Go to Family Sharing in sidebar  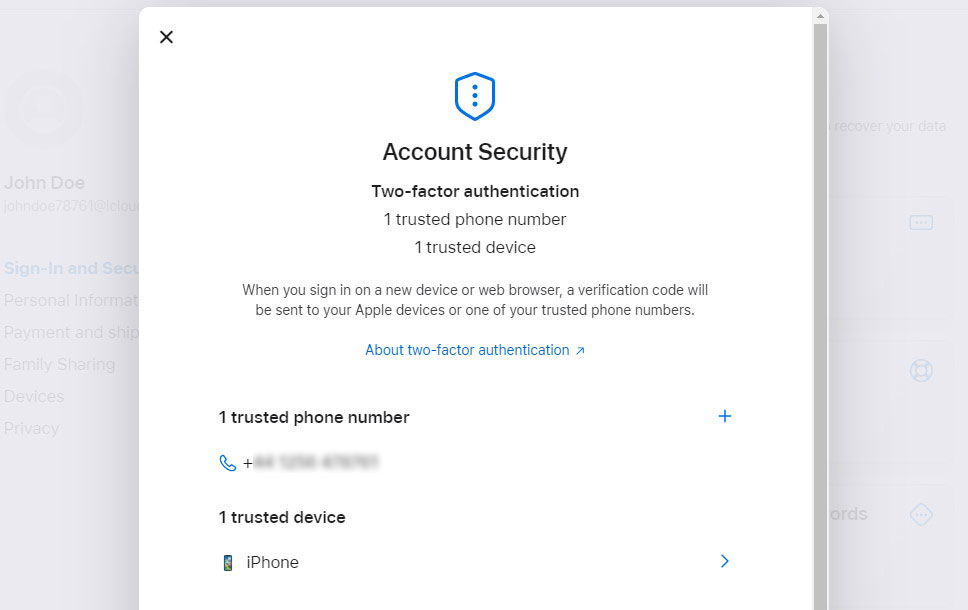click(59, 364)
